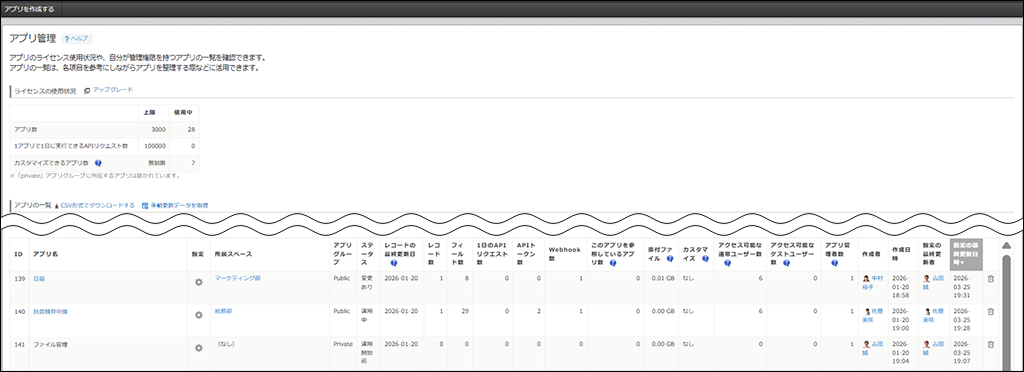Click last-updater avatar in app 141 row
This screenshot has height=372, width=1024.
[926, 345]
